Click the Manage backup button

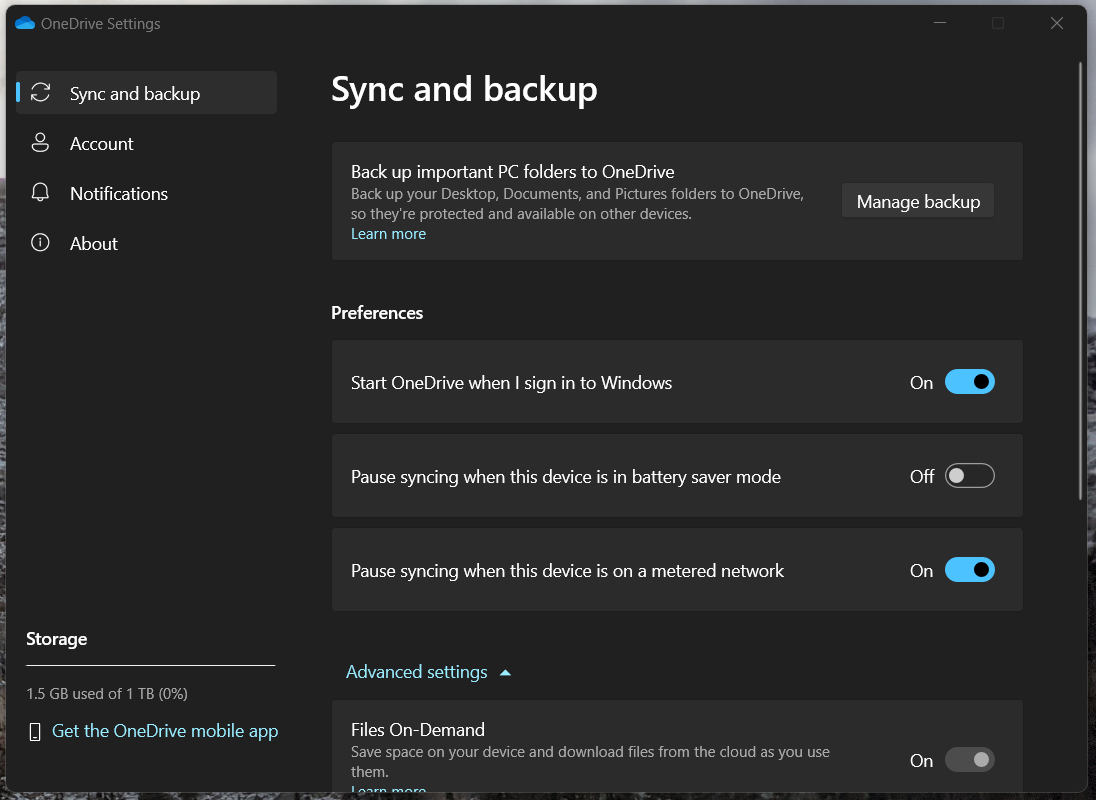918,201
